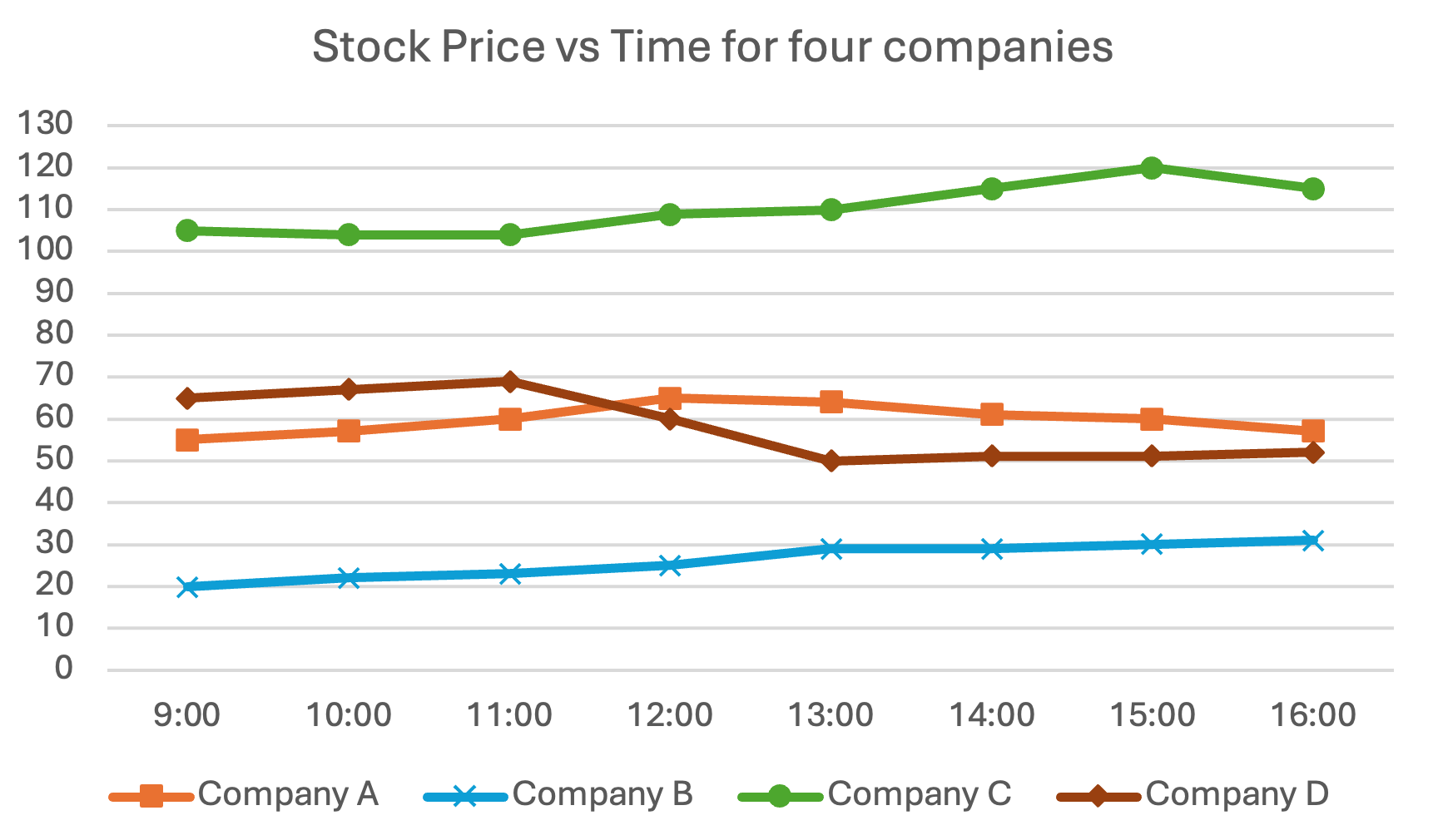The width and height of the screenshot is (1433, 840).
Task: Click Company D's diamond marker at 11:00
Action: coord(510,382)
